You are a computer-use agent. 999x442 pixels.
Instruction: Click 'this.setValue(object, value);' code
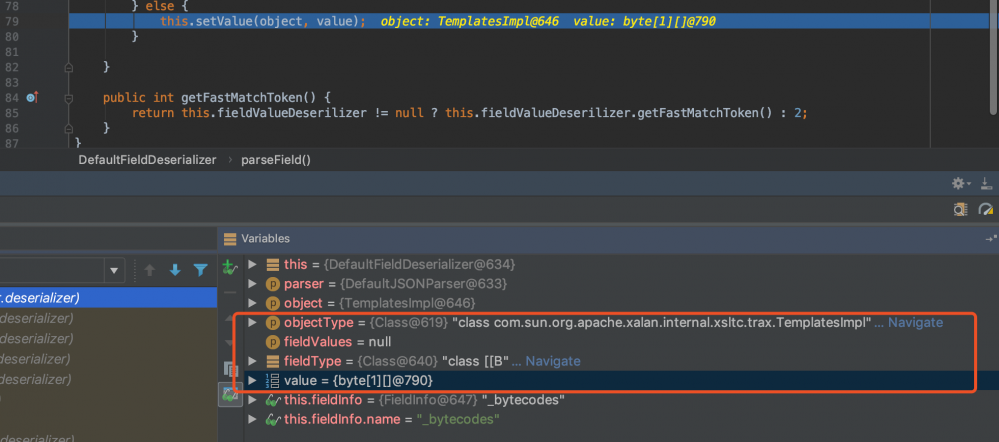263,21
